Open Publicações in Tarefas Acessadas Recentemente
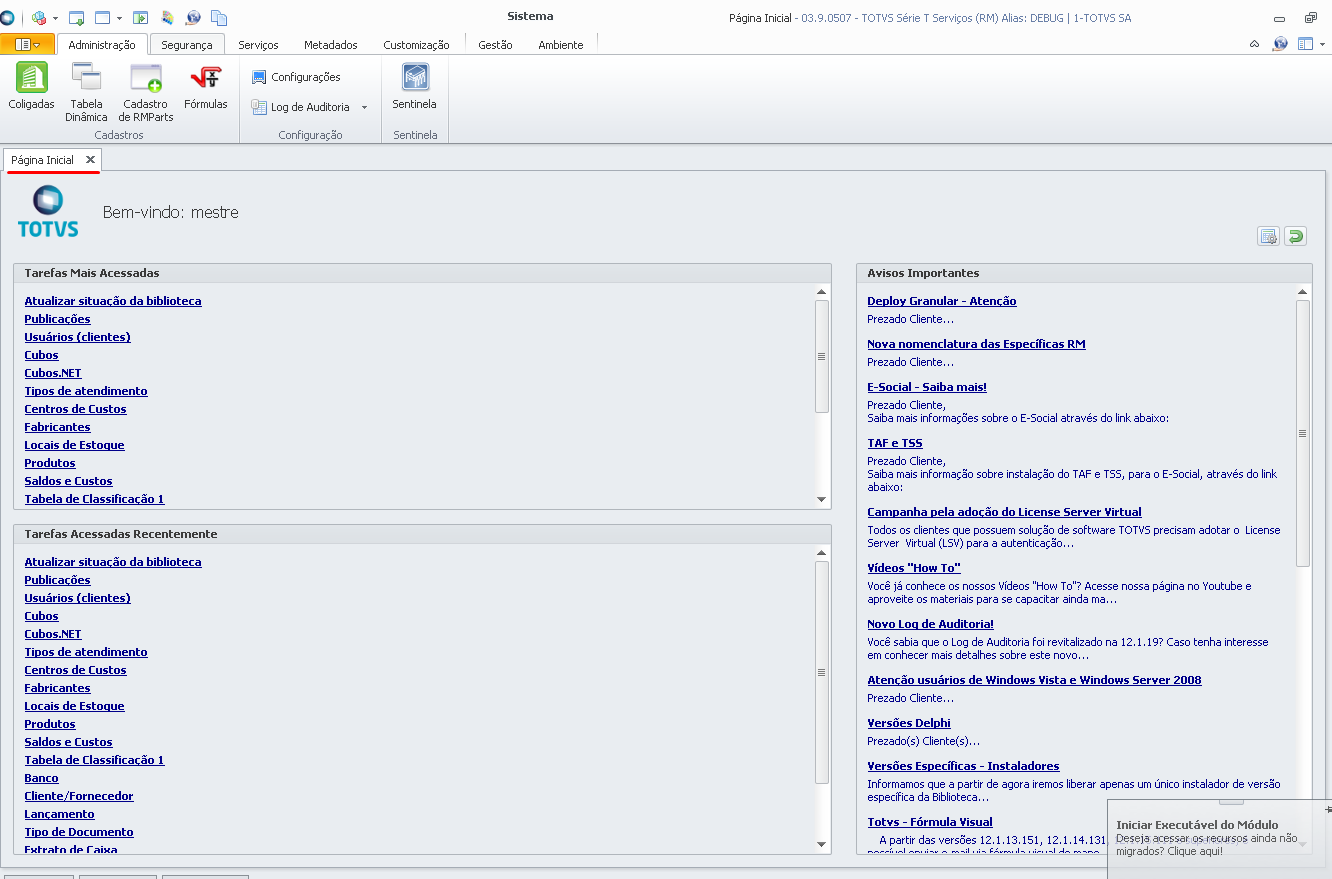 (57, 580)
